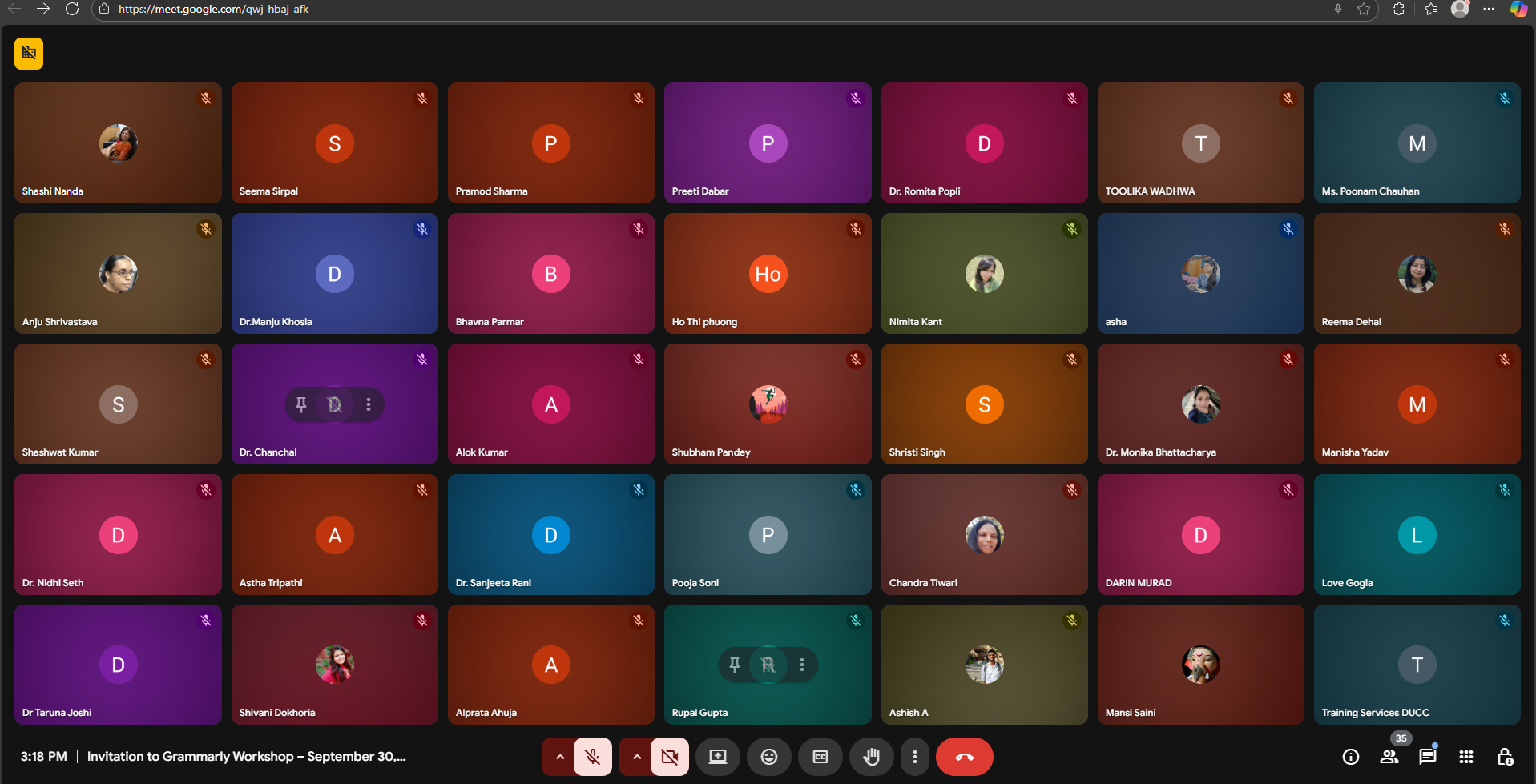Pin Dr. Chanchal's tile to the screen
The height and width of the screenshot is (784, 1536).
(301, 404)
